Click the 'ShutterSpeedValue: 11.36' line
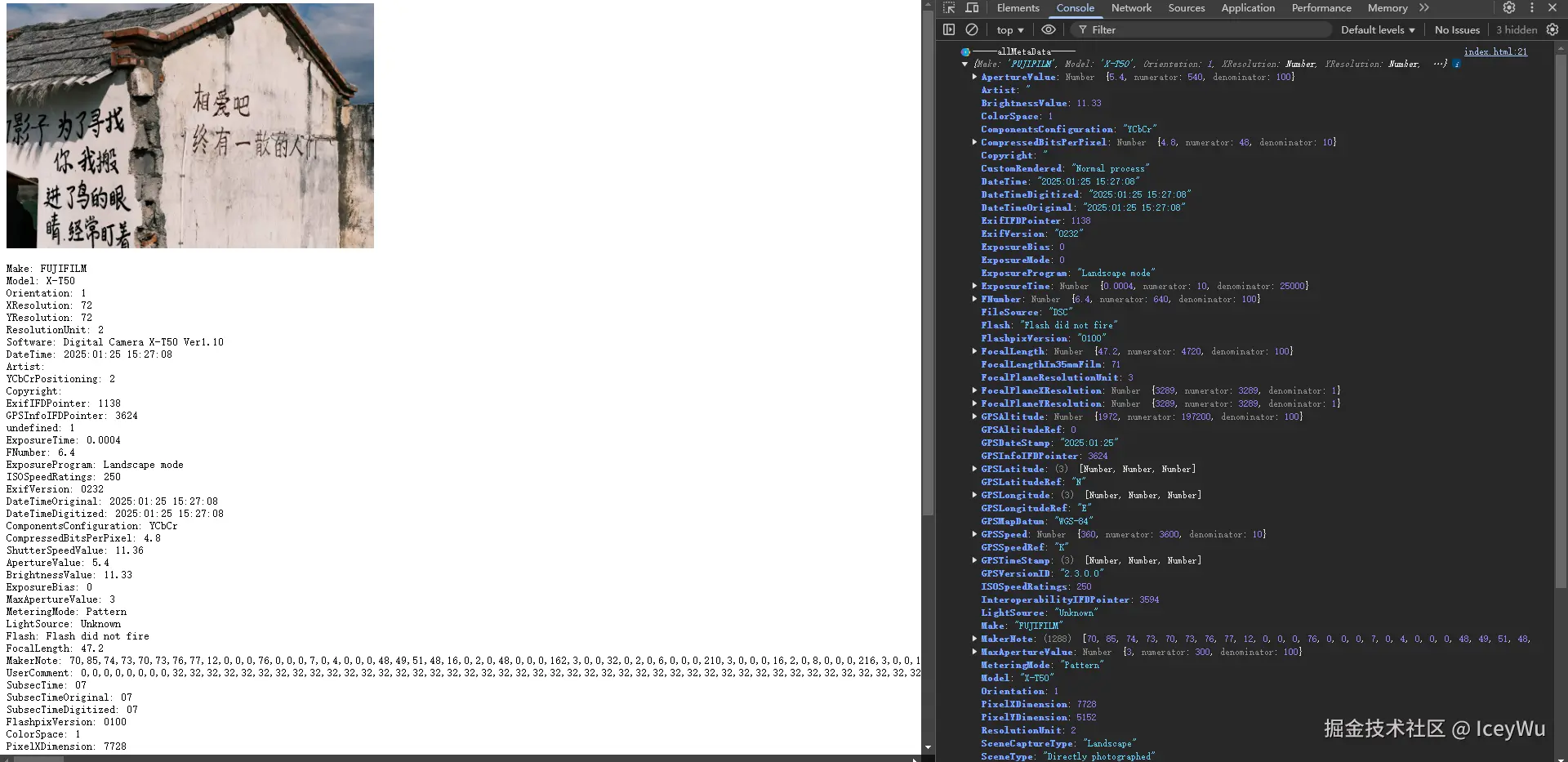 click(x=75, y=550)
